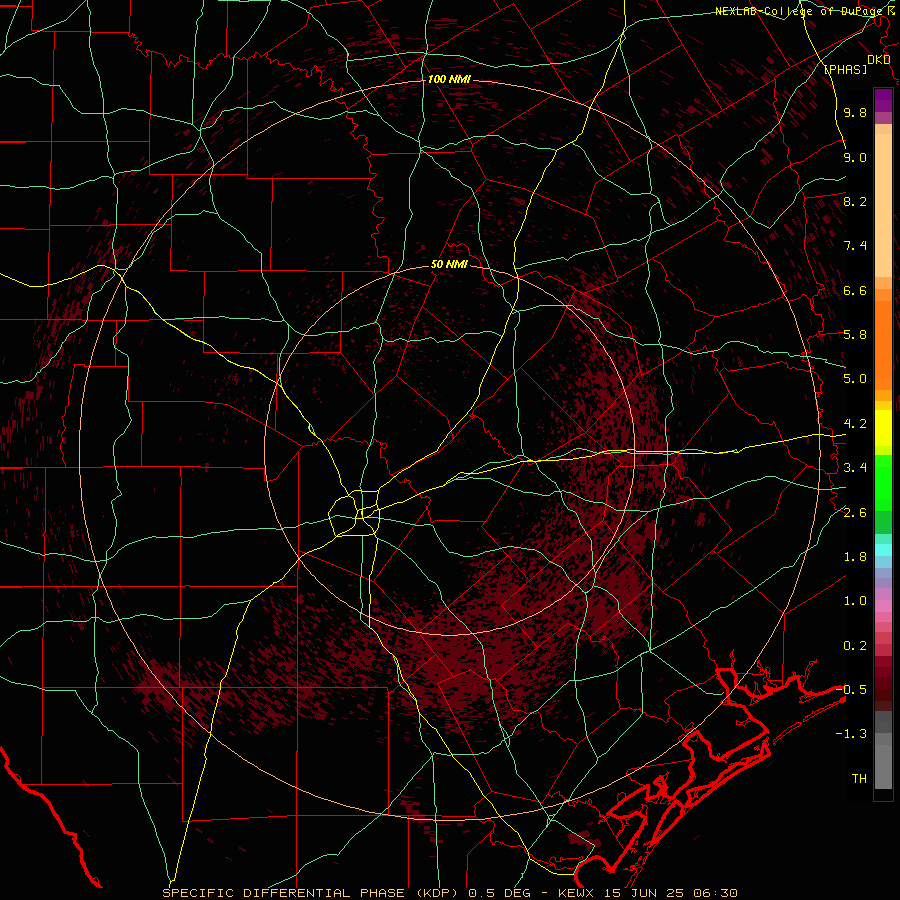This screenshot has height=900, width=900.
Task: Click the 5.8 scale value label
Action: (x=855, y=335)
